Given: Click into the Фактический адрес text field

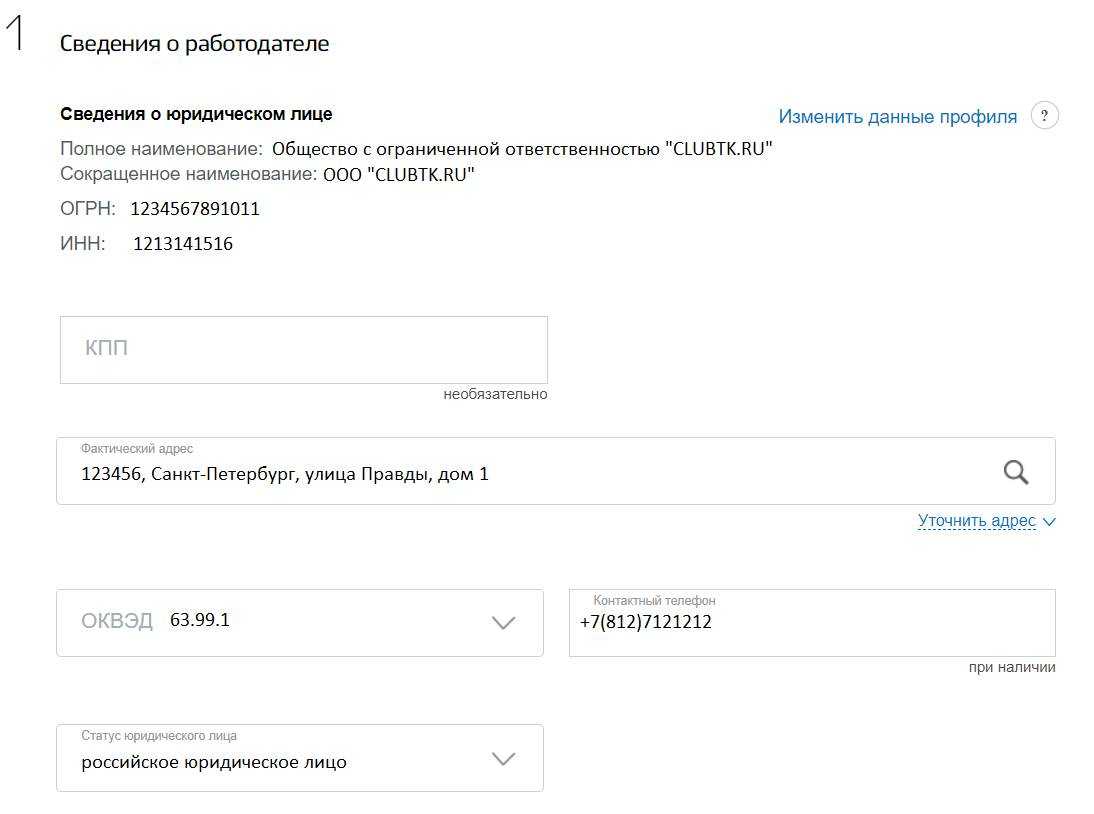Looking at the screenshot, I should click(x=500, y=473).
